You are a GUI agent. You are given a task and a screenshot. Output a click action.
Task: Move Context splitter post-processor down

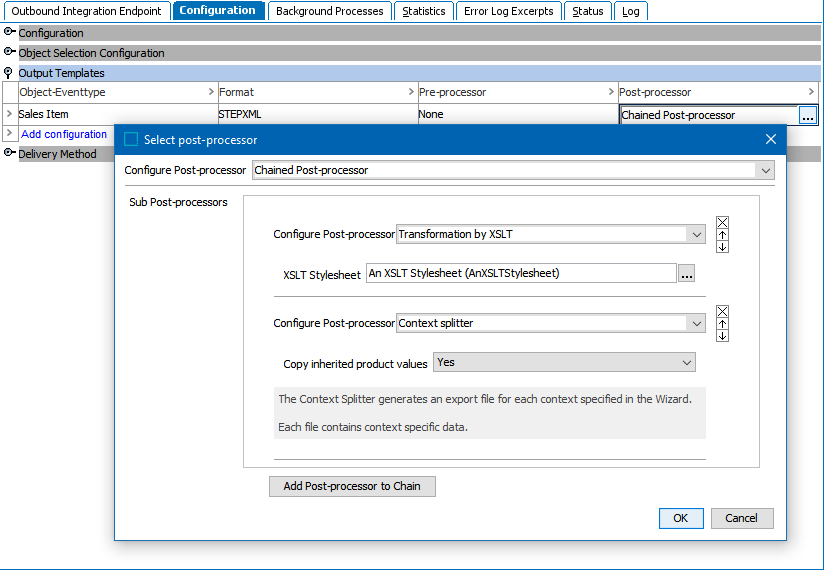tap(723, 336)
